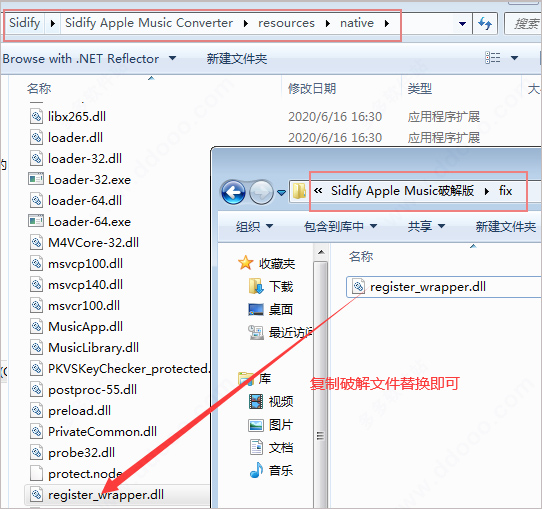The width and height of the screenshot is (542, 509).
Task: Open the 共享 share dropdown menu
Action: point(426,226)
